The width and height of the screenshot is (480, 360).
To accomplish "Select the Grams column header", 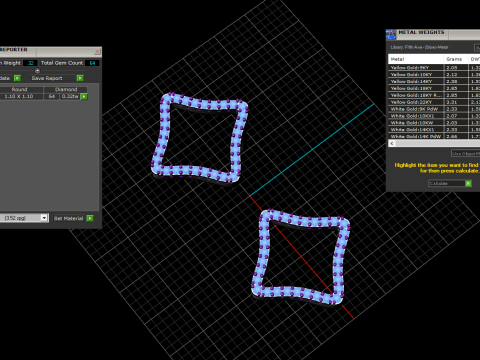I will pos(456,59).
